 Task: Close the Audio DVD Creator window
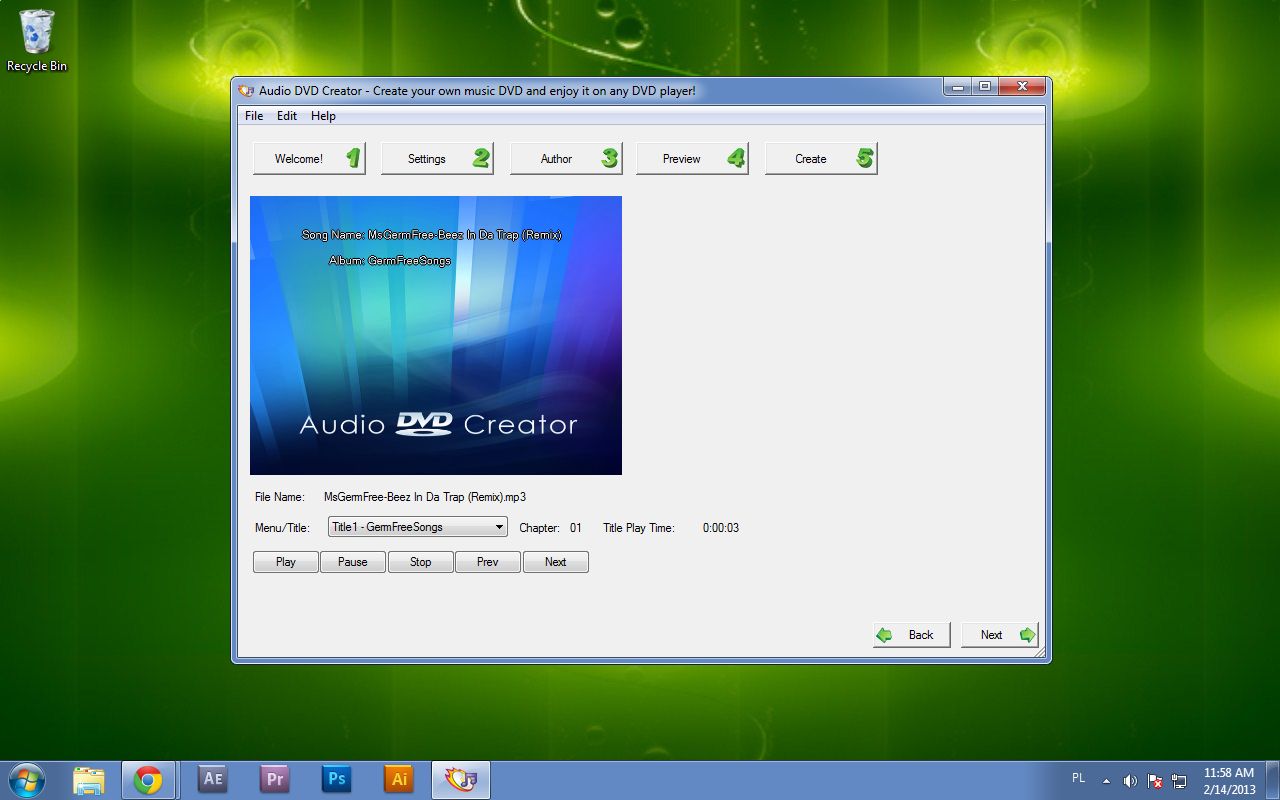1022,87
